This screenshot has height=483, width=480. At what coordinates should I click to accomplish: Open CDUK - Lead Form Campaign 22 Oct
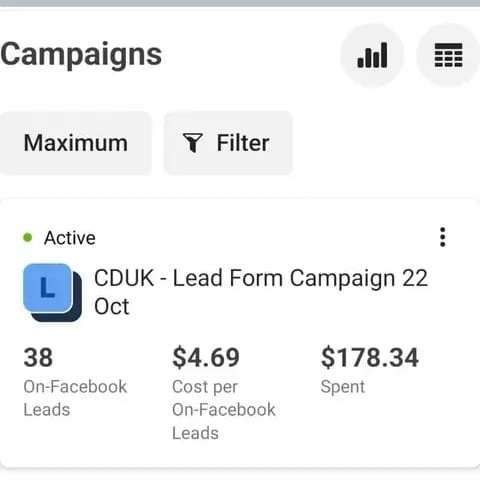pos(261,292)
